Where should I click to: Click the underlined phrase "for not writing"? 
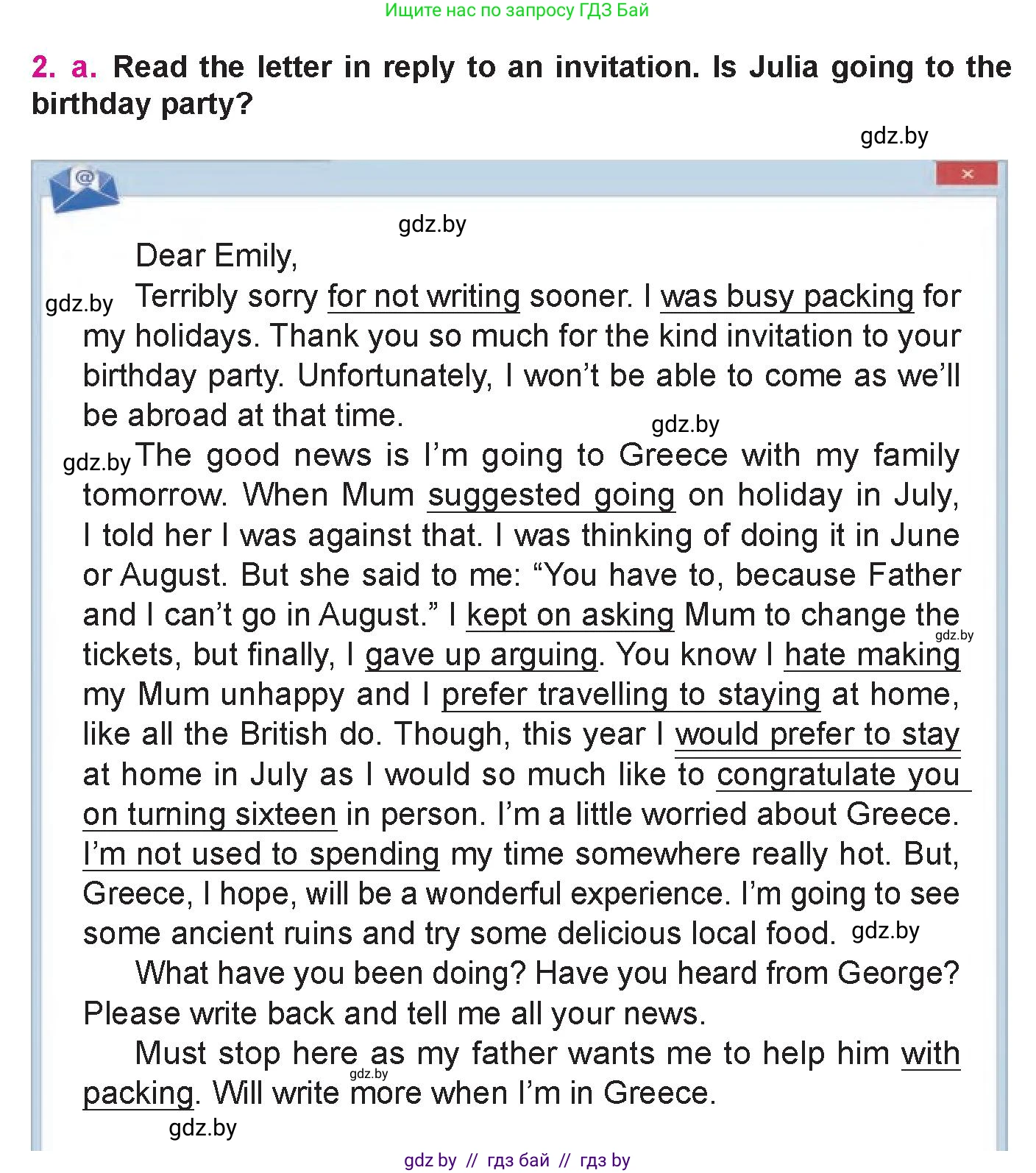[424, 297]
